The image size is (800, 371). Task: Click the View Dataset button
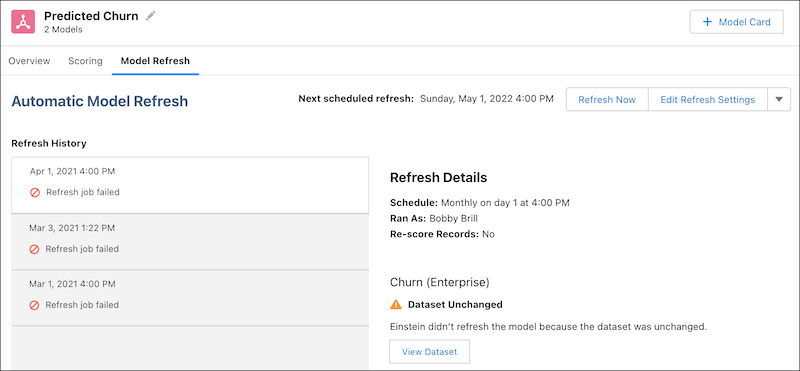429,352
